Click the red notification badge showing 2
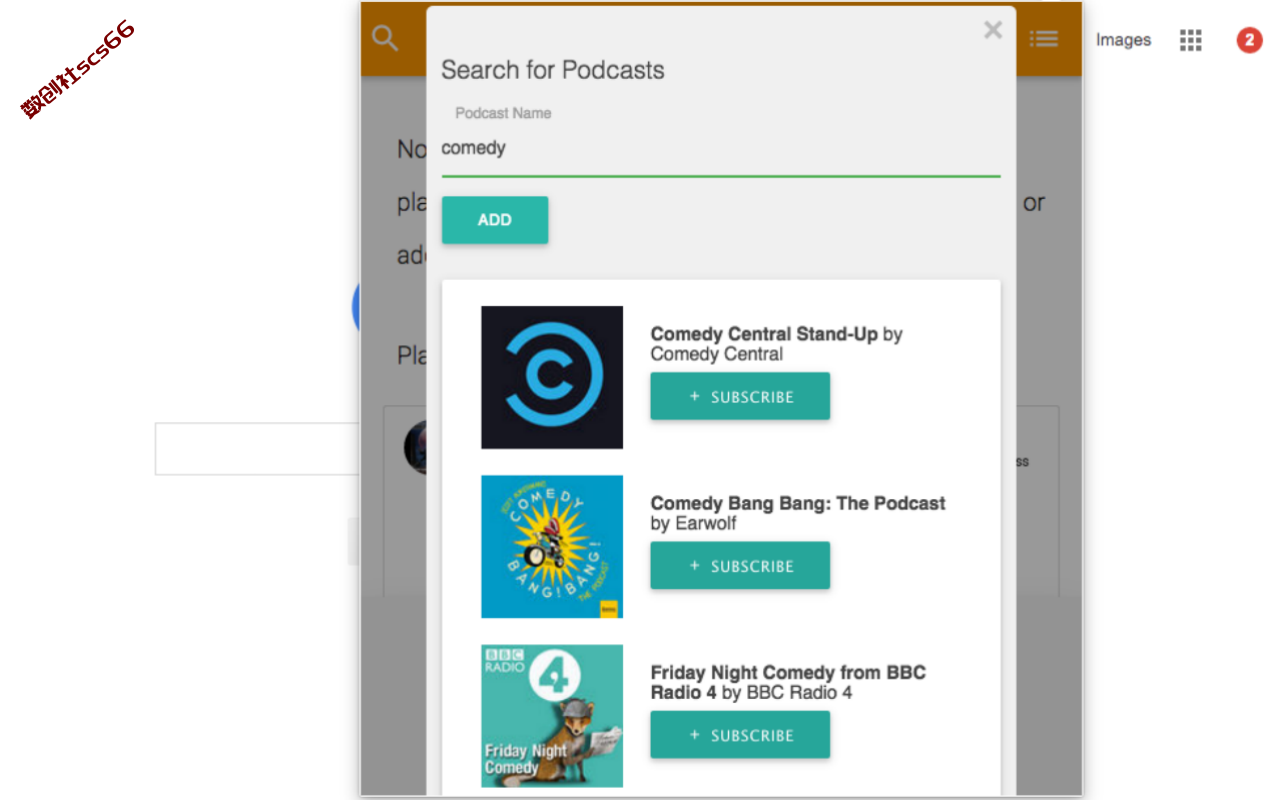This screenshot has height=800, width=1280. pos(1249,40)
